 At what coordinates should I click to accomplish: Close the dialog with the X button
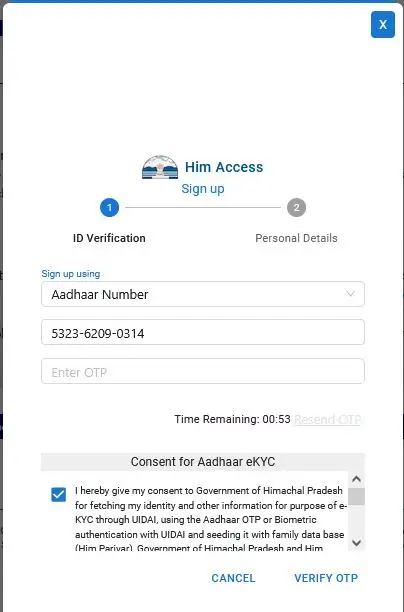pyautogui.click(x=383, y=25)
